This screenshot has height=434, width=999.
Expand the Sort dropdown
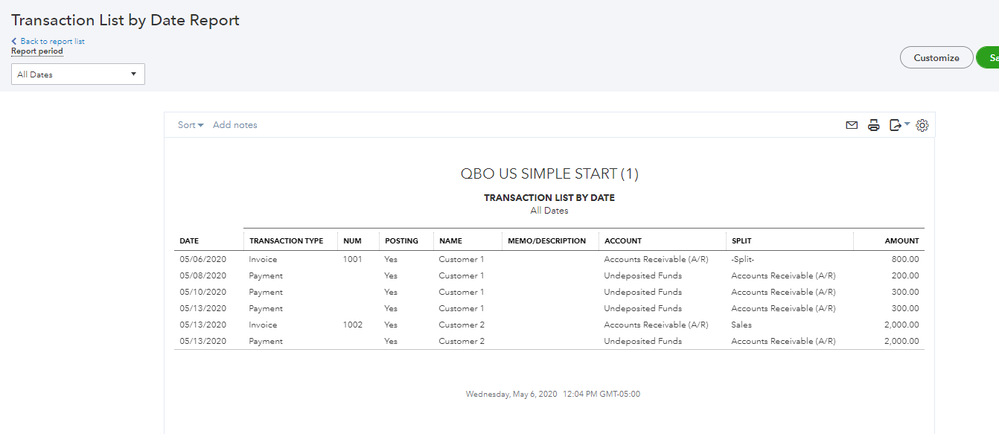click(190, 125)
